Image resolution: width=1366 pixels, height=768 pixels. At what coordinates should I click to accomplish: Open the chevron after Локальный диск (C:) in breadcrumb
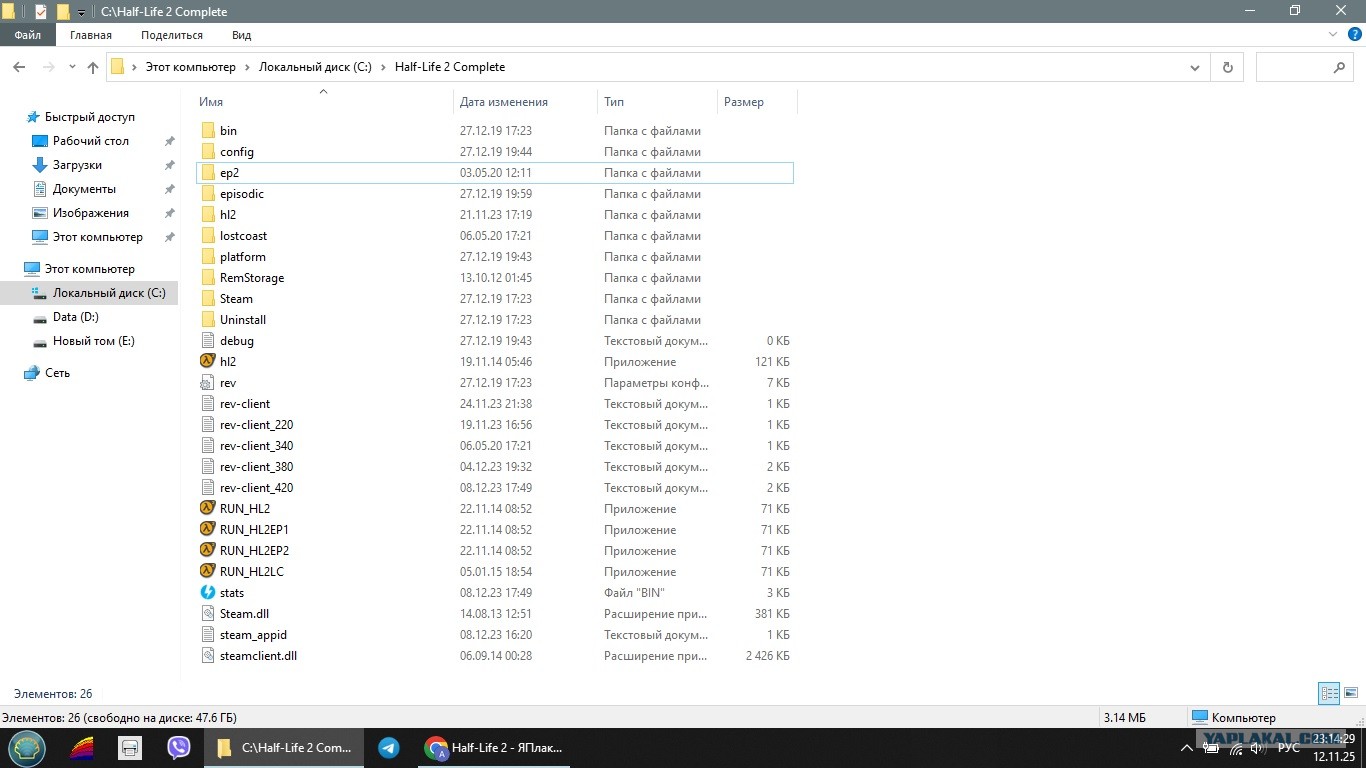pos(383,67)
